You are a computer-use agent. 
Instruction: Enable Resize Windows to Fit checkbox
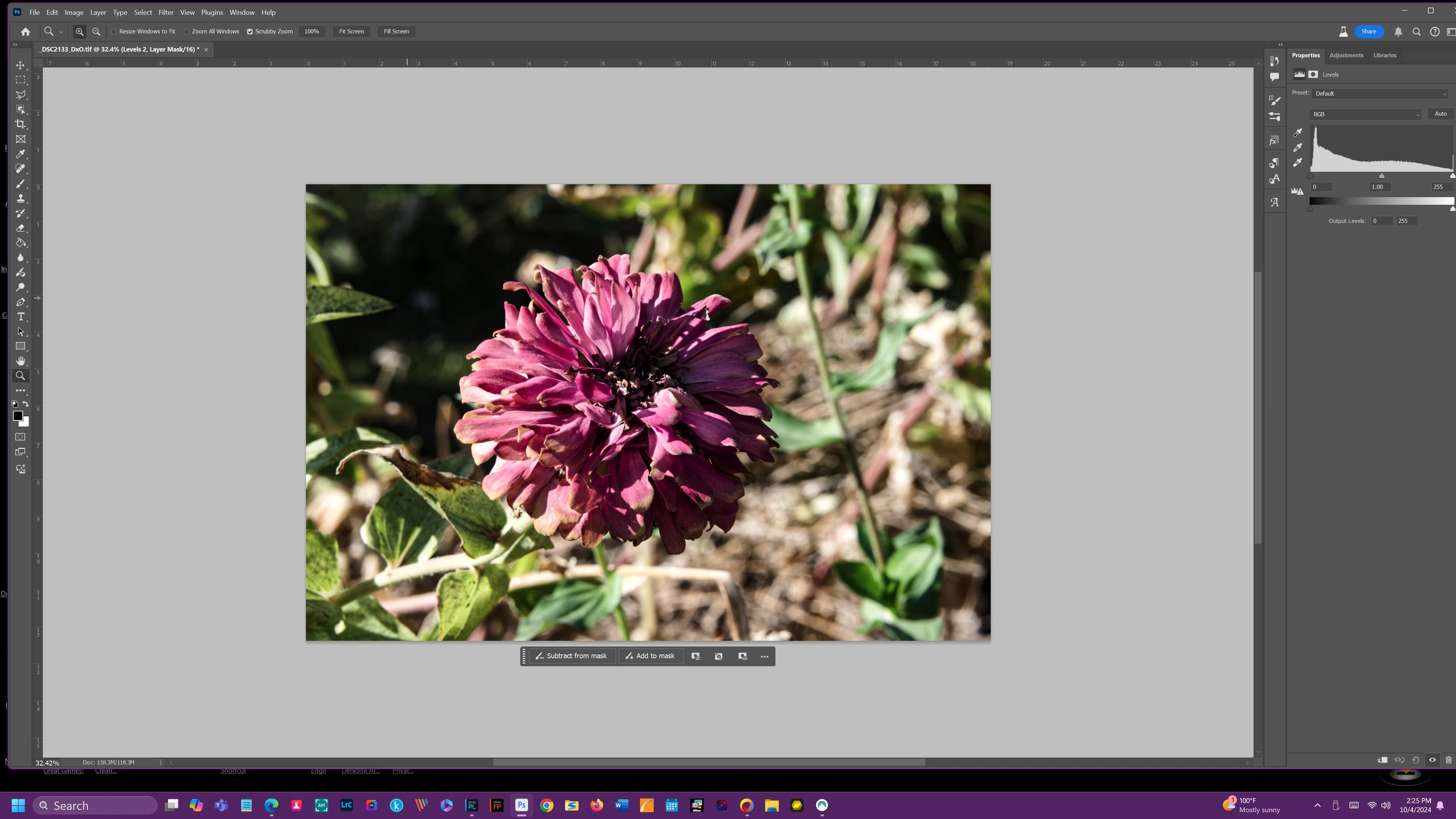(x=114, y=31)
